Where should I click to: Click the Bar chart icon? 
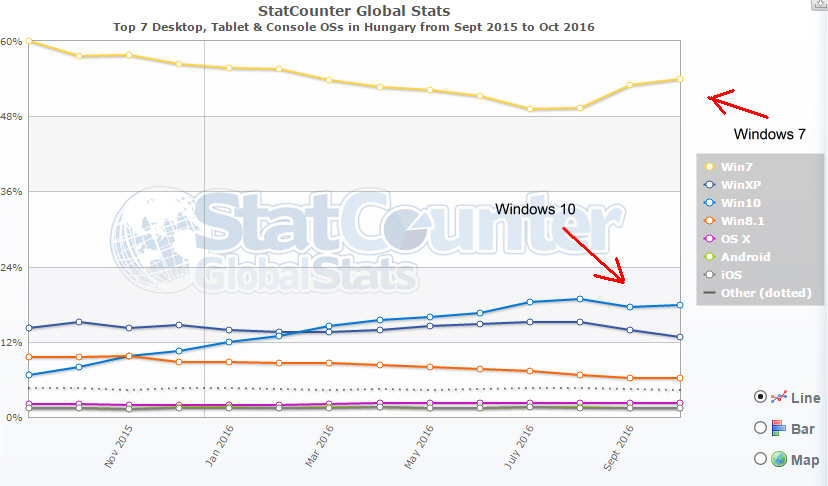779,428
